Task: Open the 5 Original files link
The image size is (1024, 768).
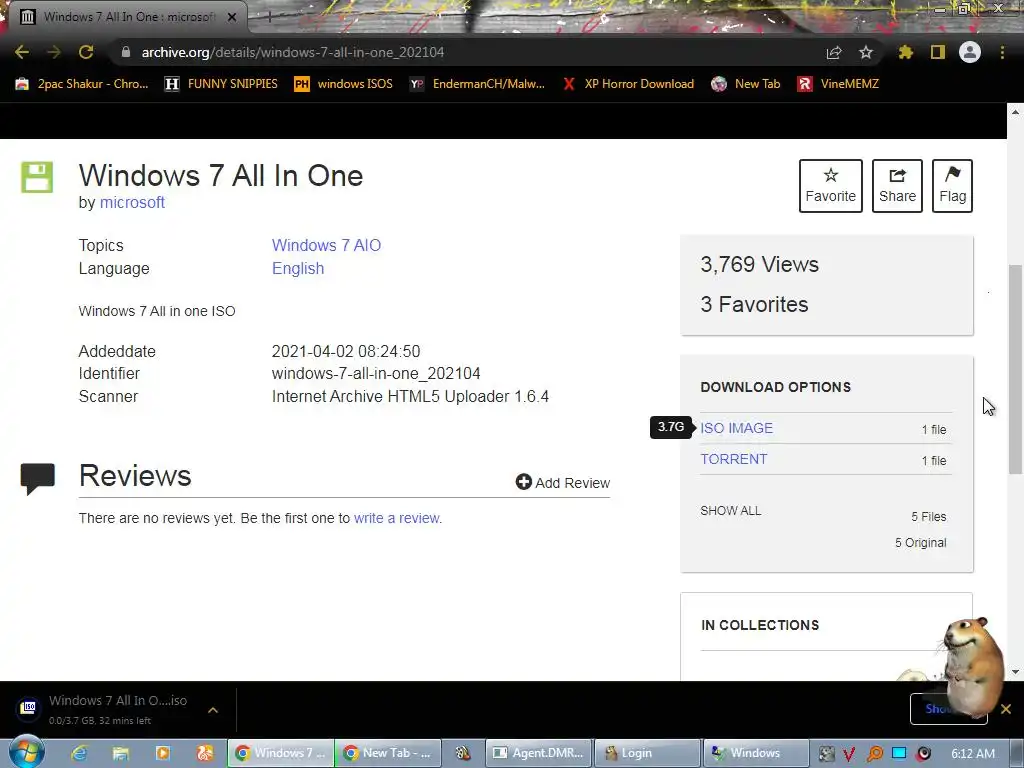Action: (921, 543)
